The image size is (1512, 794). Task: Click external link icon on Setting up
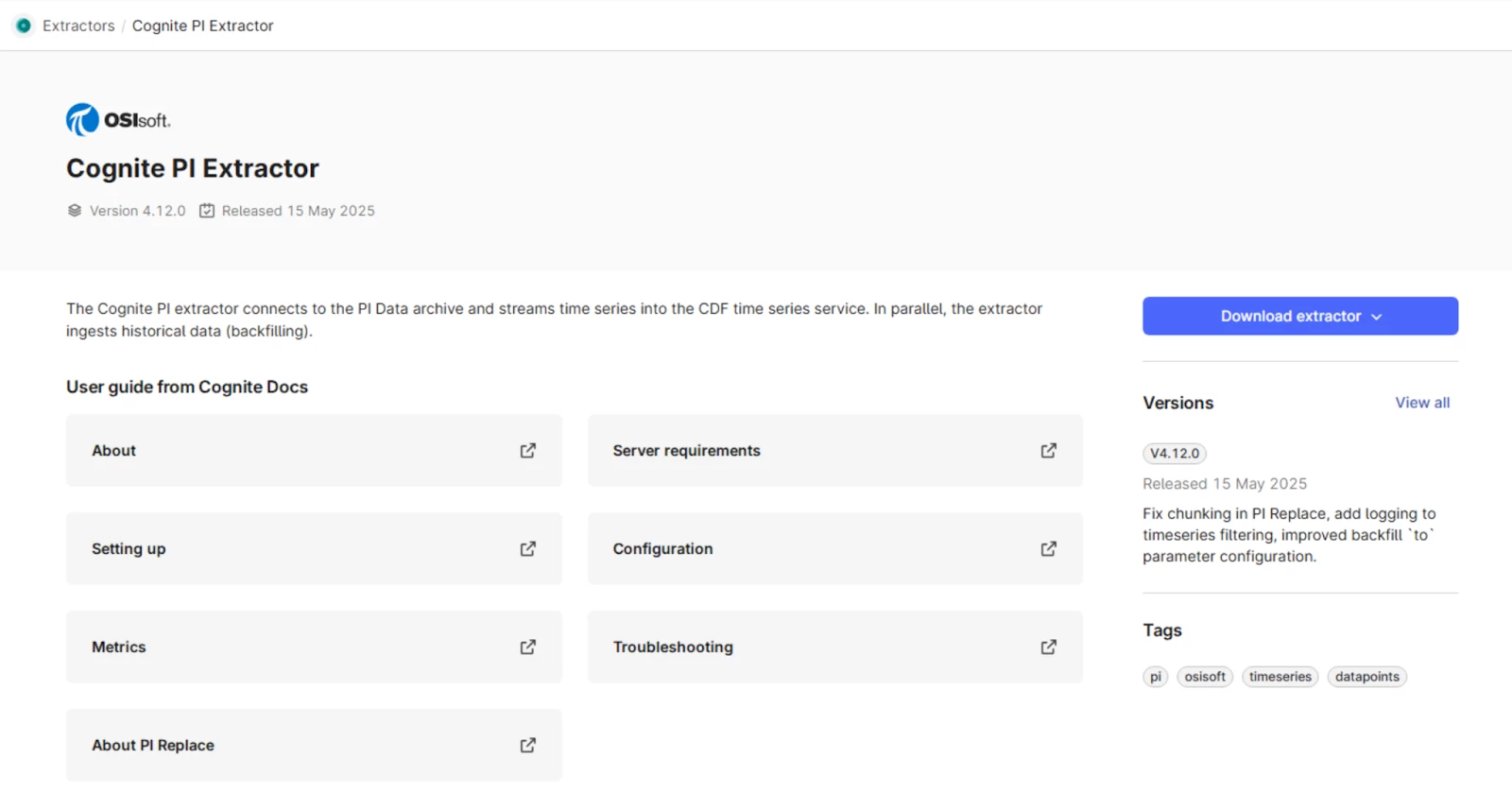[528, 549]
